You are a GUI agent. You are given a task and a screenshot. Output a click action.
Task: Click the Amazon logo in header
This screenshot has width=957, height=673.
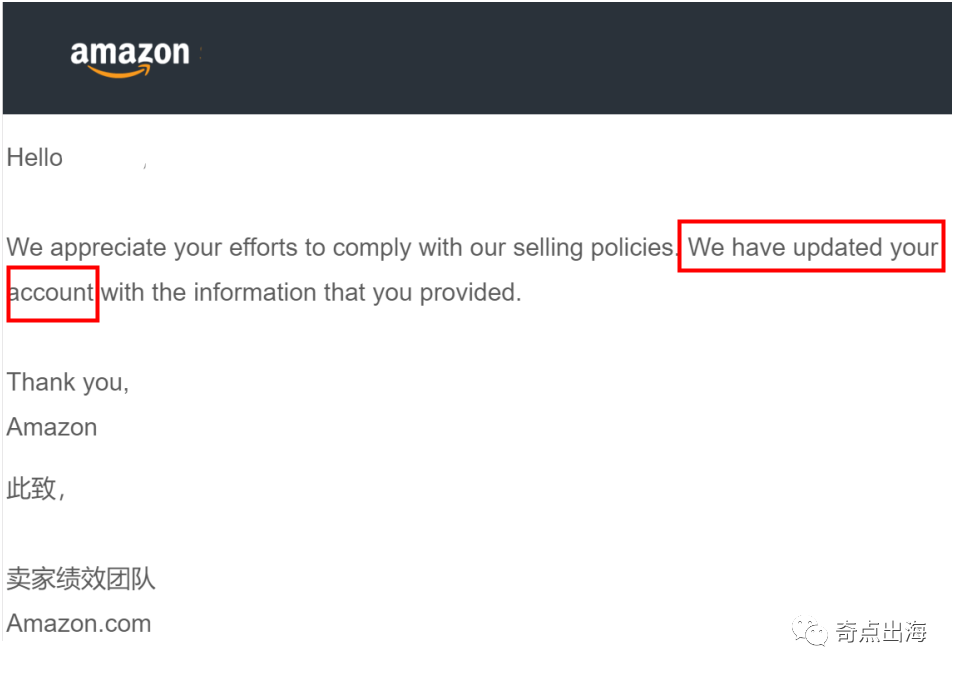tap(129, 59)
